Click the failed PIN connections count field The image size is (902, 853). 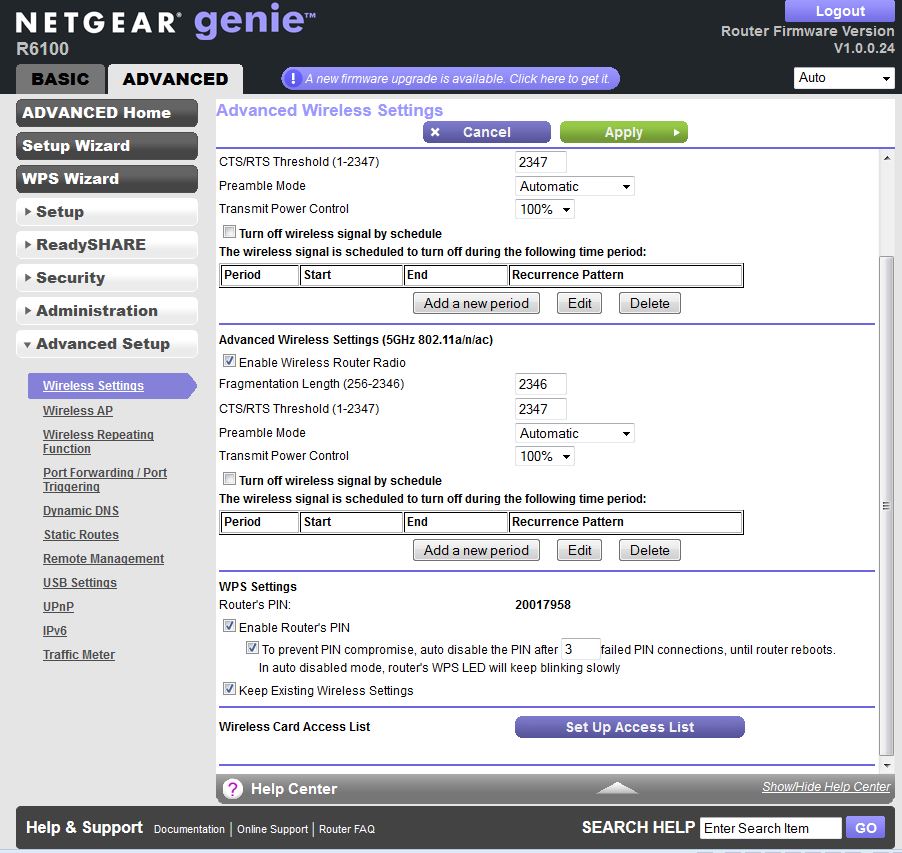(580, 649)
